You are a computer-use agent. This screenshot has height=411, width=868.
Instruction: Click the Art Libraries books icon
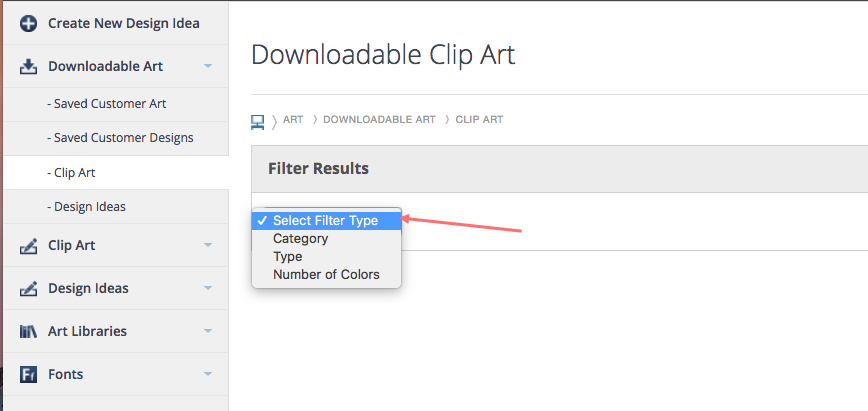coord(28,331)
